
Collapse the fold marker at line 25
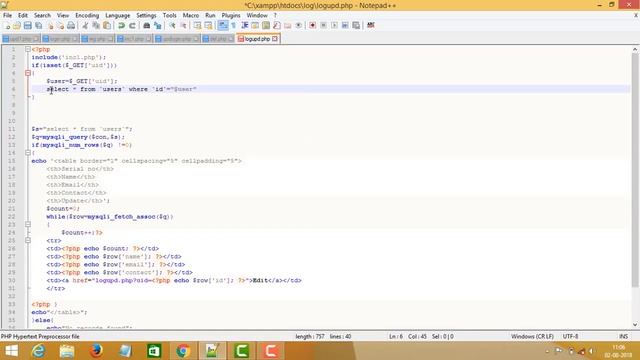point(28,240)
